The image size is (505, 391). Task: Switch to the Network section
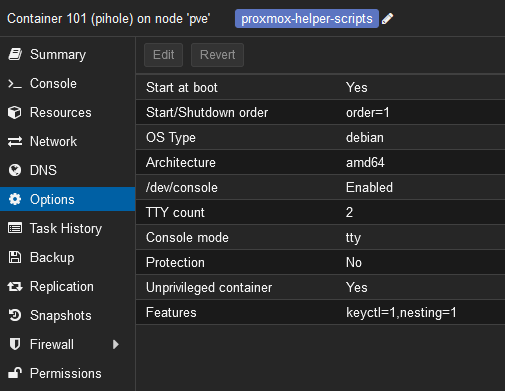pyautogui.click(x=67, y=141)
